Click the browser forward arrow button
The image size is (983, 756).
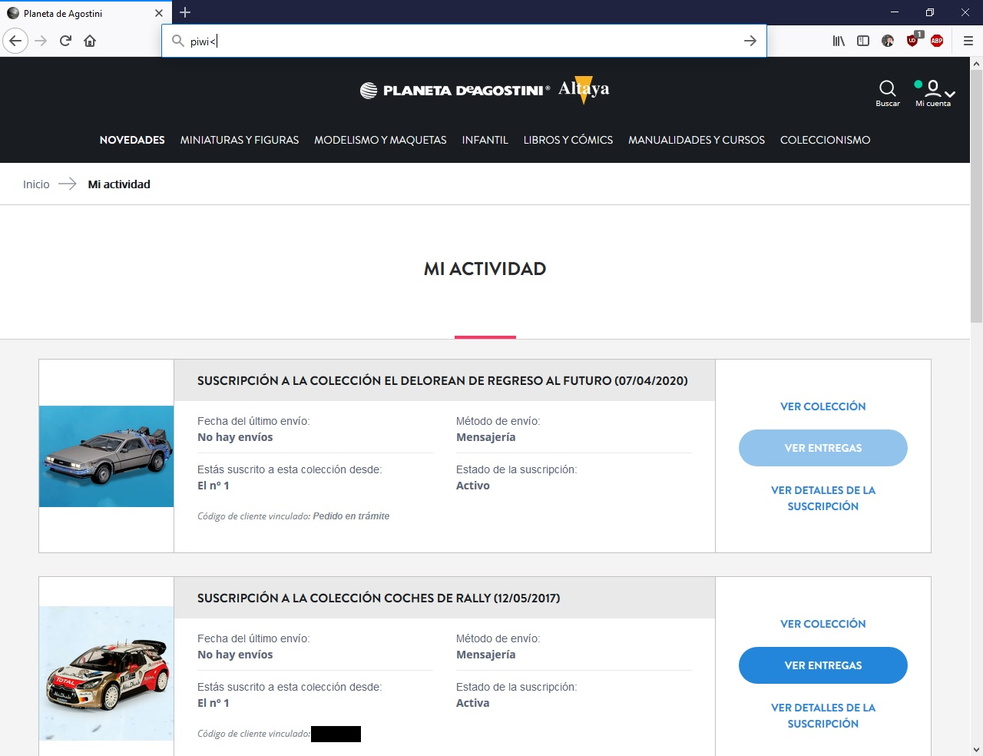click(x=41, y=41)
